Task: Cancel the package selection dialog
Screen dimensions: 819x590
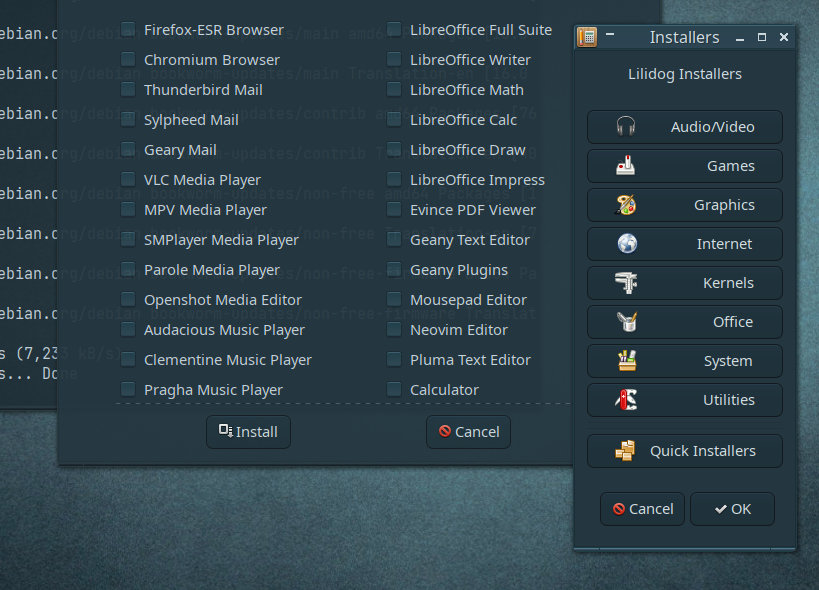Action: [468, 432]
